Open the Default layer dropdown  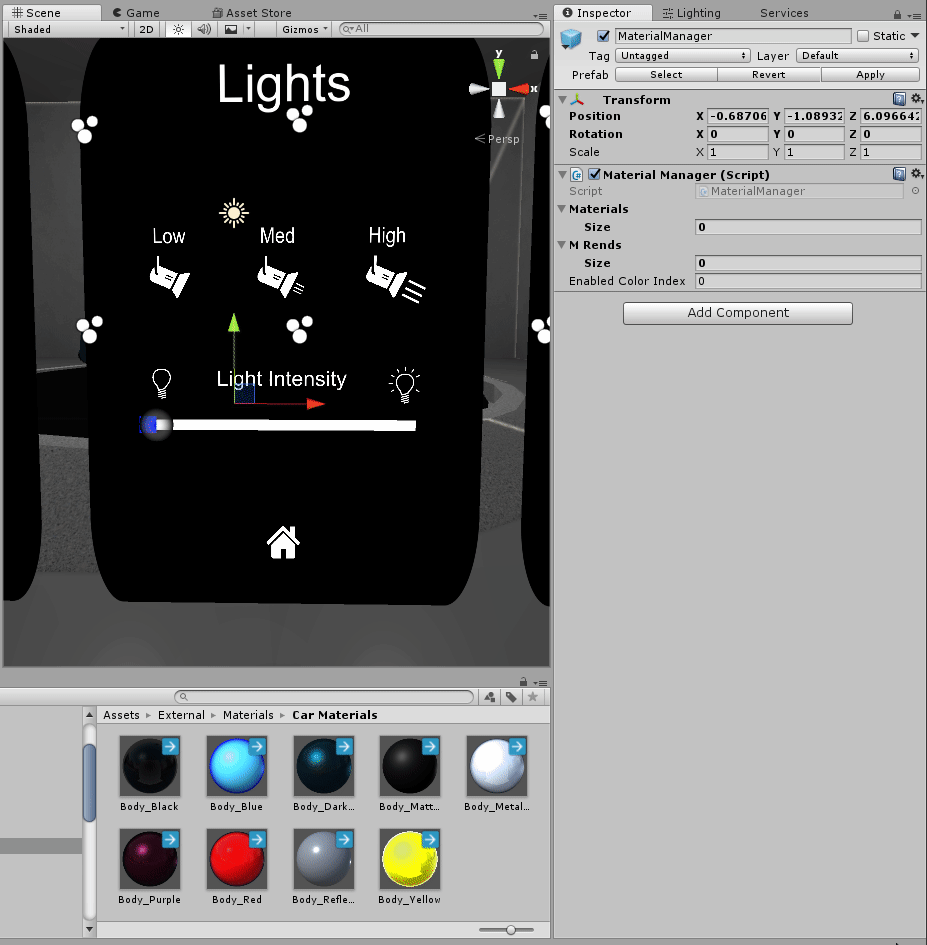click(858, 55)
